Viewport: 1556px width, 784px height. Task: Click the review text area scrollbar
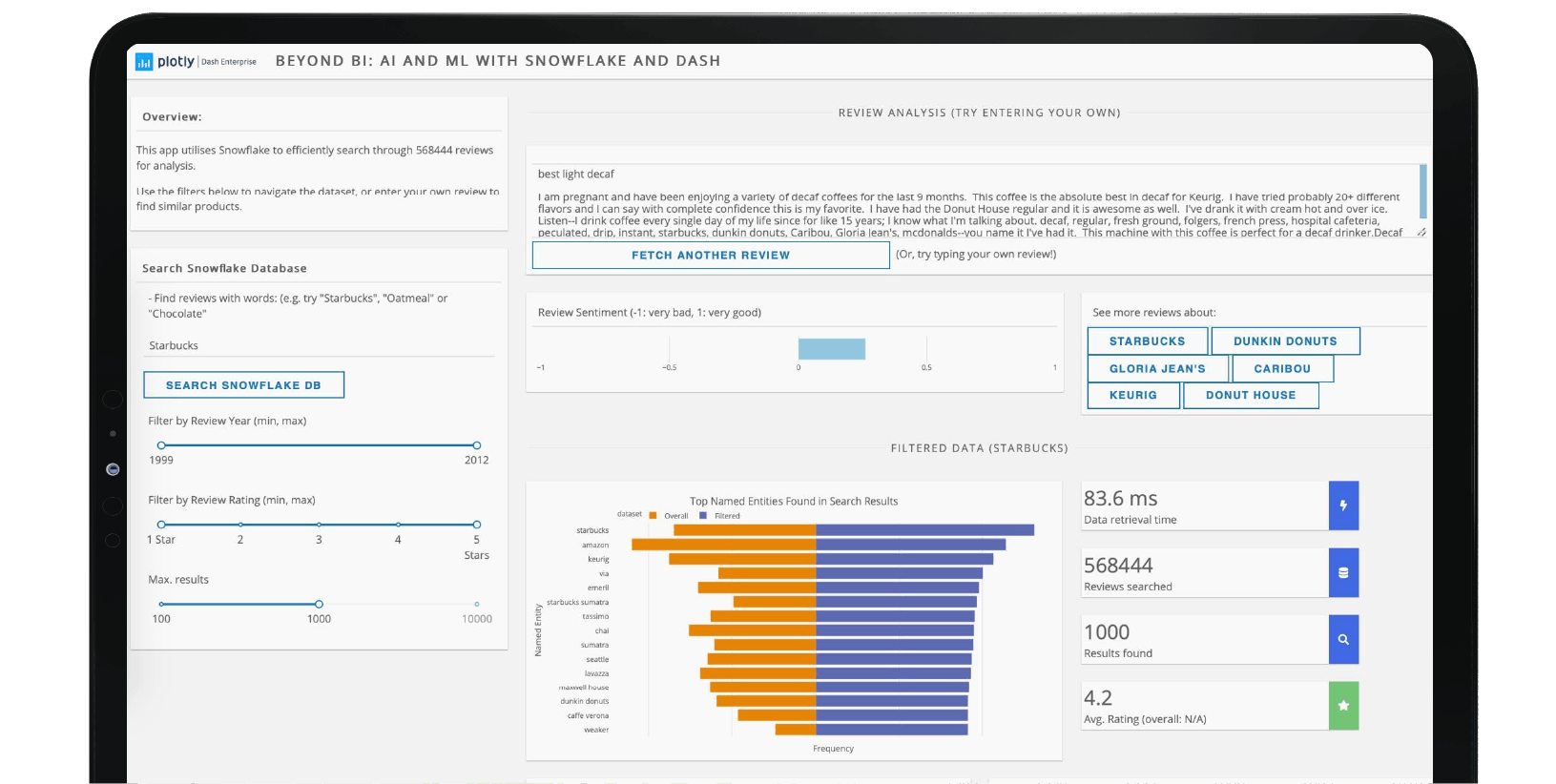point(1423,192)
